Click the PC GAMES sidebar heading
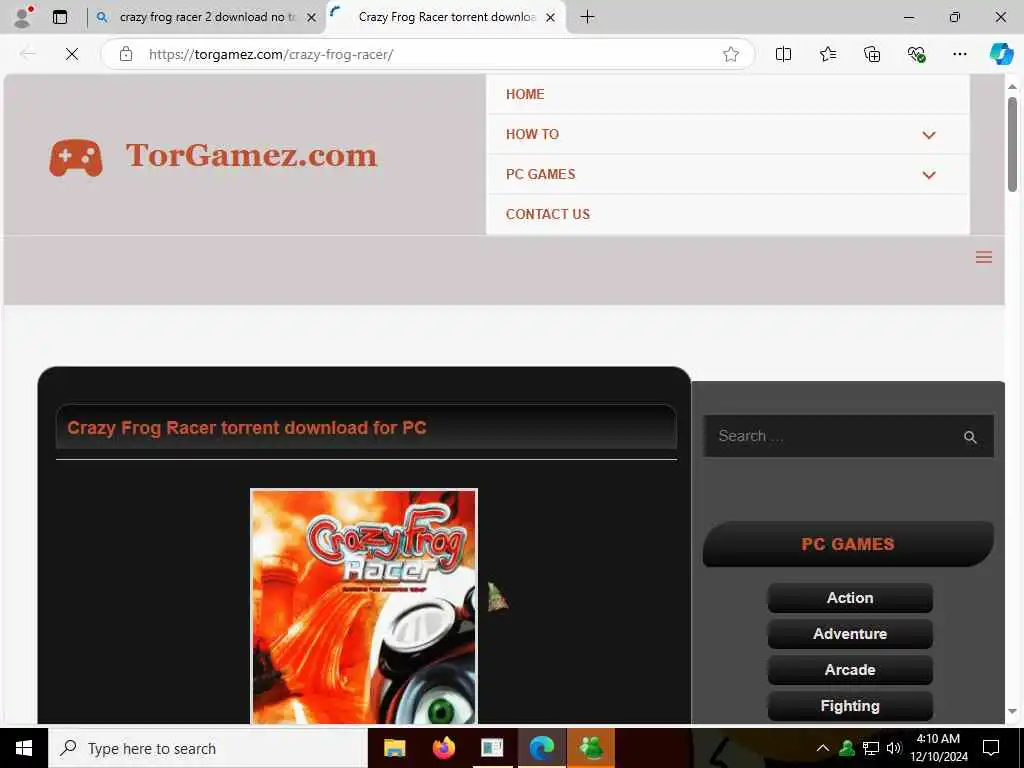The height and width of the screenshot is (768, 1024). point(848,544)
